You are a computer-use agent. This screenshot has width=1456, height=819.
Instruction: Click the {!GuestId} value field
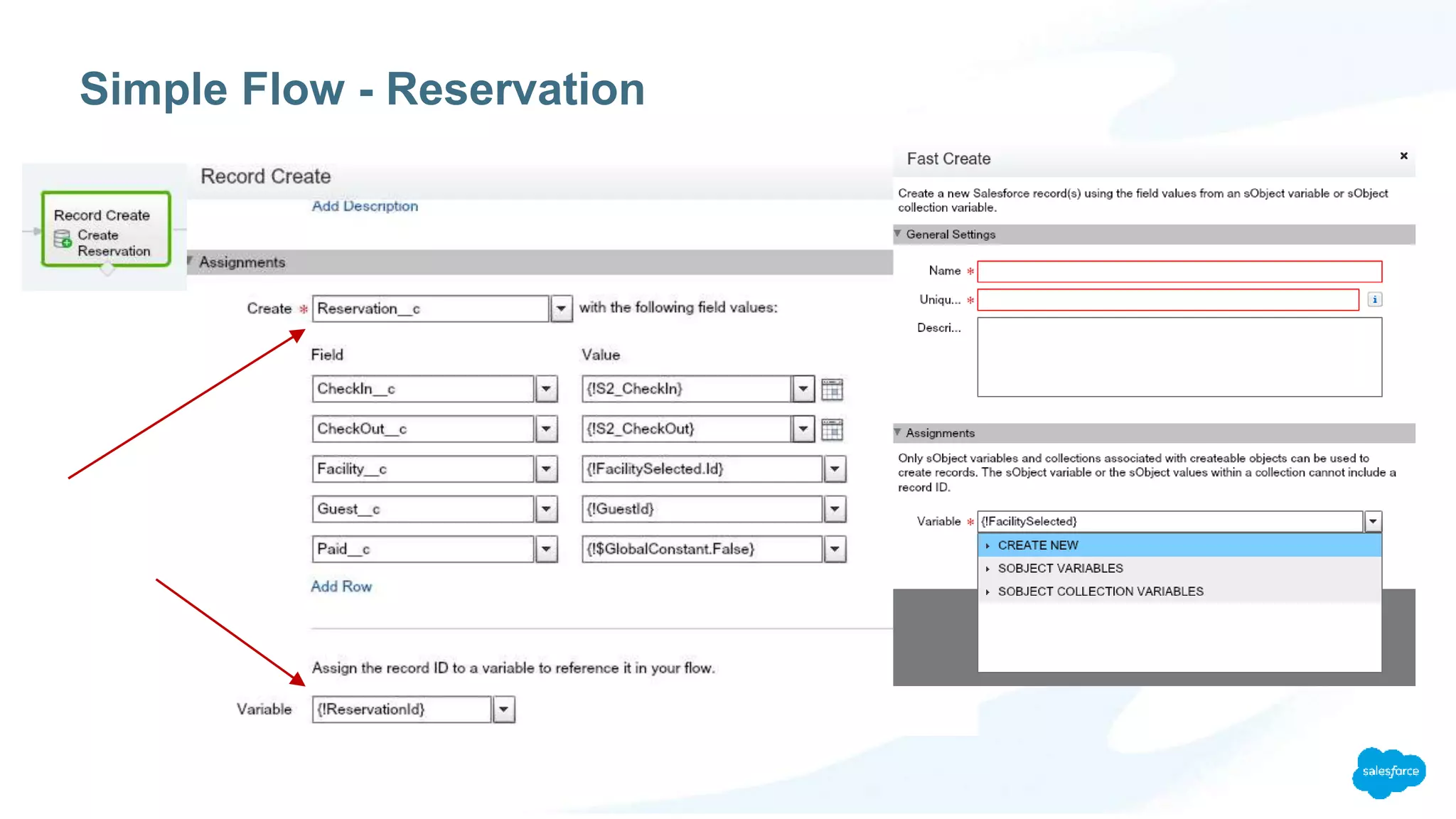[702, 509]
